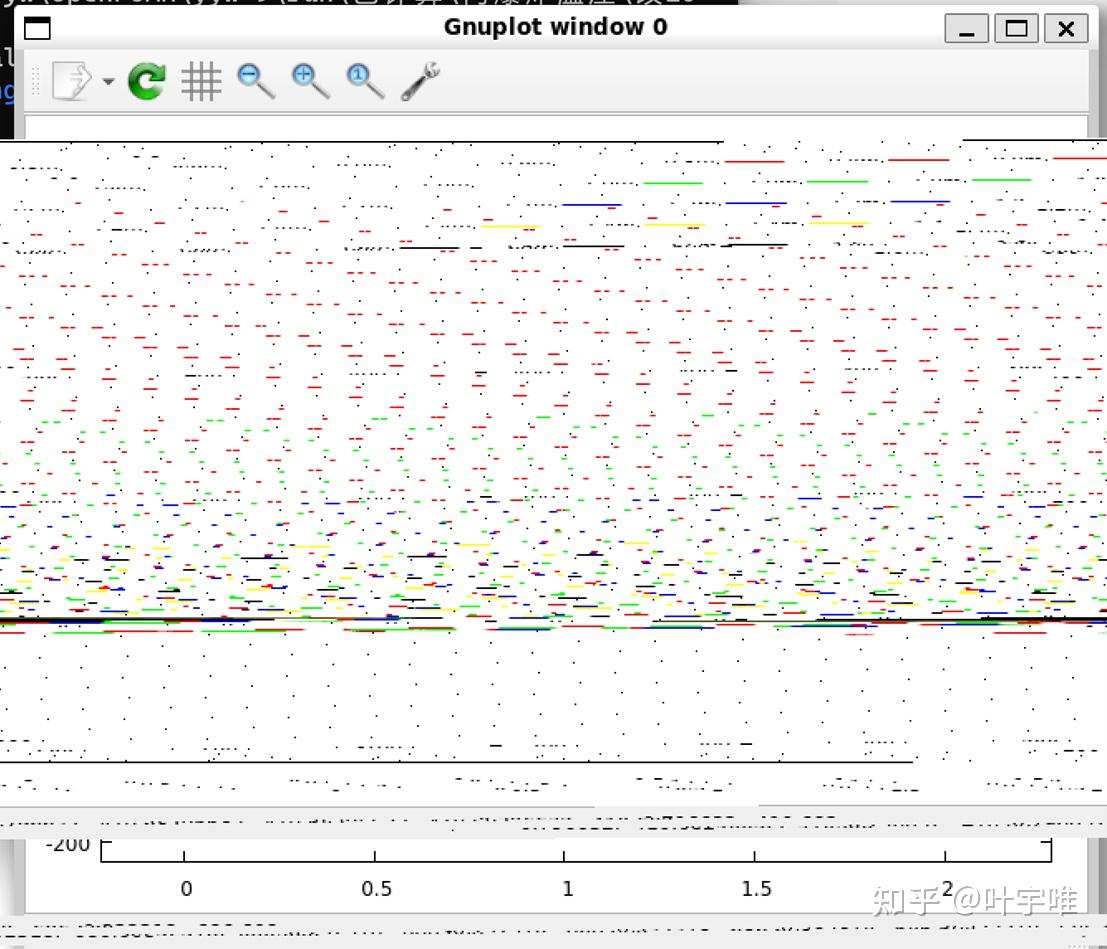Apply the previous zoom settings

[x=256, y=81]
